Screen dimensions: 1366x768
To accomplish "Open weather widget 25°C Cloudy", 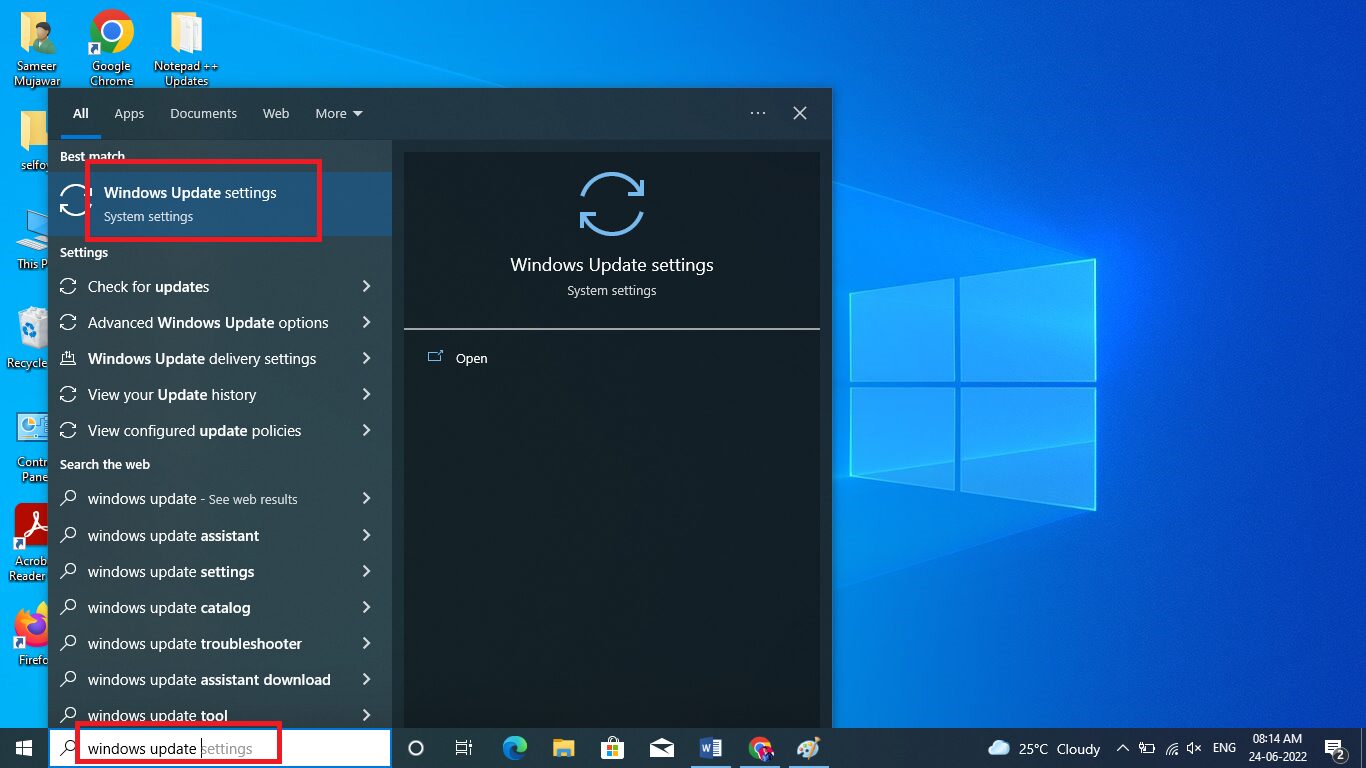I will point(1044,748).
